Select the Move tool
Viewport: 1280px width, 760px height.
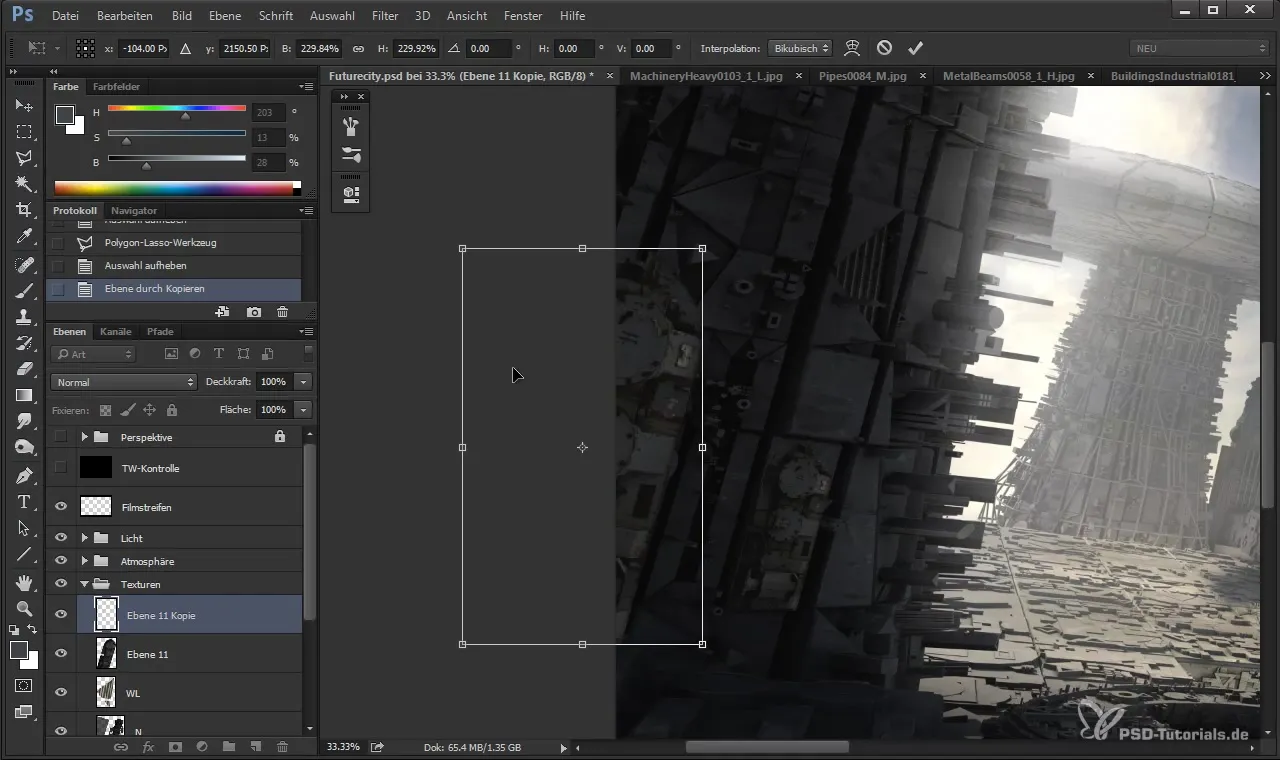(x=24, y=105)
